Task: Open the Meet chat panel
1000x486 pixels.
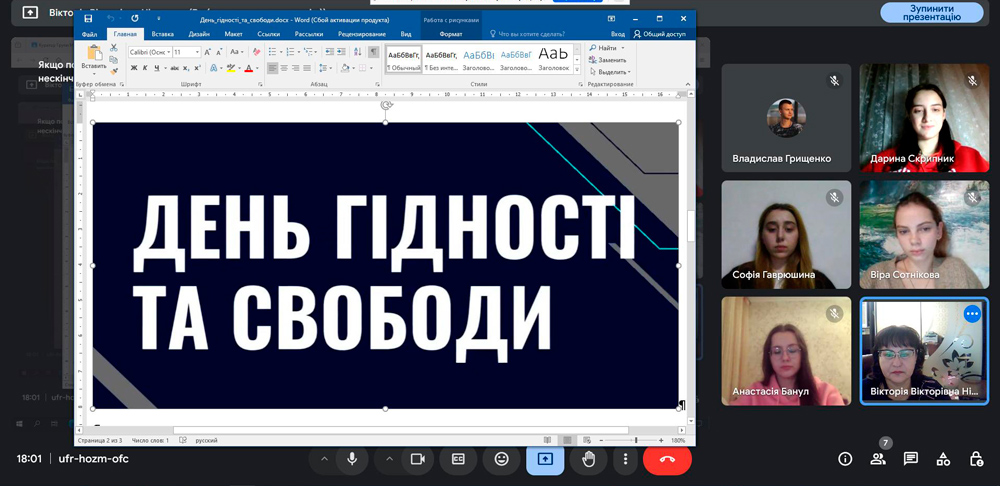Action: pyautogui.click(x=911, y=459)
